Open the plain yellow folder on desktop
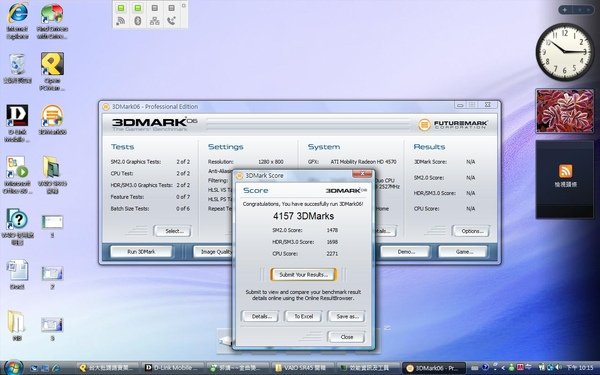Viewport: 600px width, 375px height. 16,326
